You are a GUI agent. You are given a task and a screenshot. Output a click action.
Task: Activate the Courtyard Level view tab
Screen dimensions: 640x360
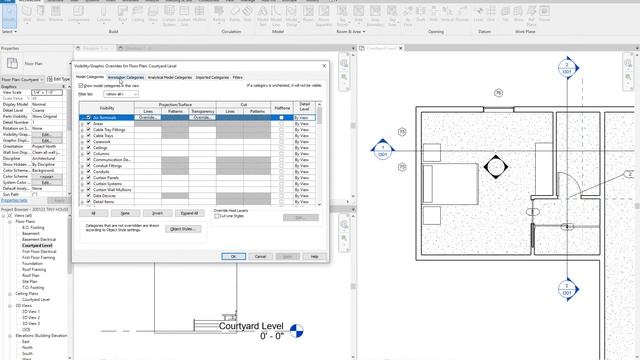(x=381, y=48)
